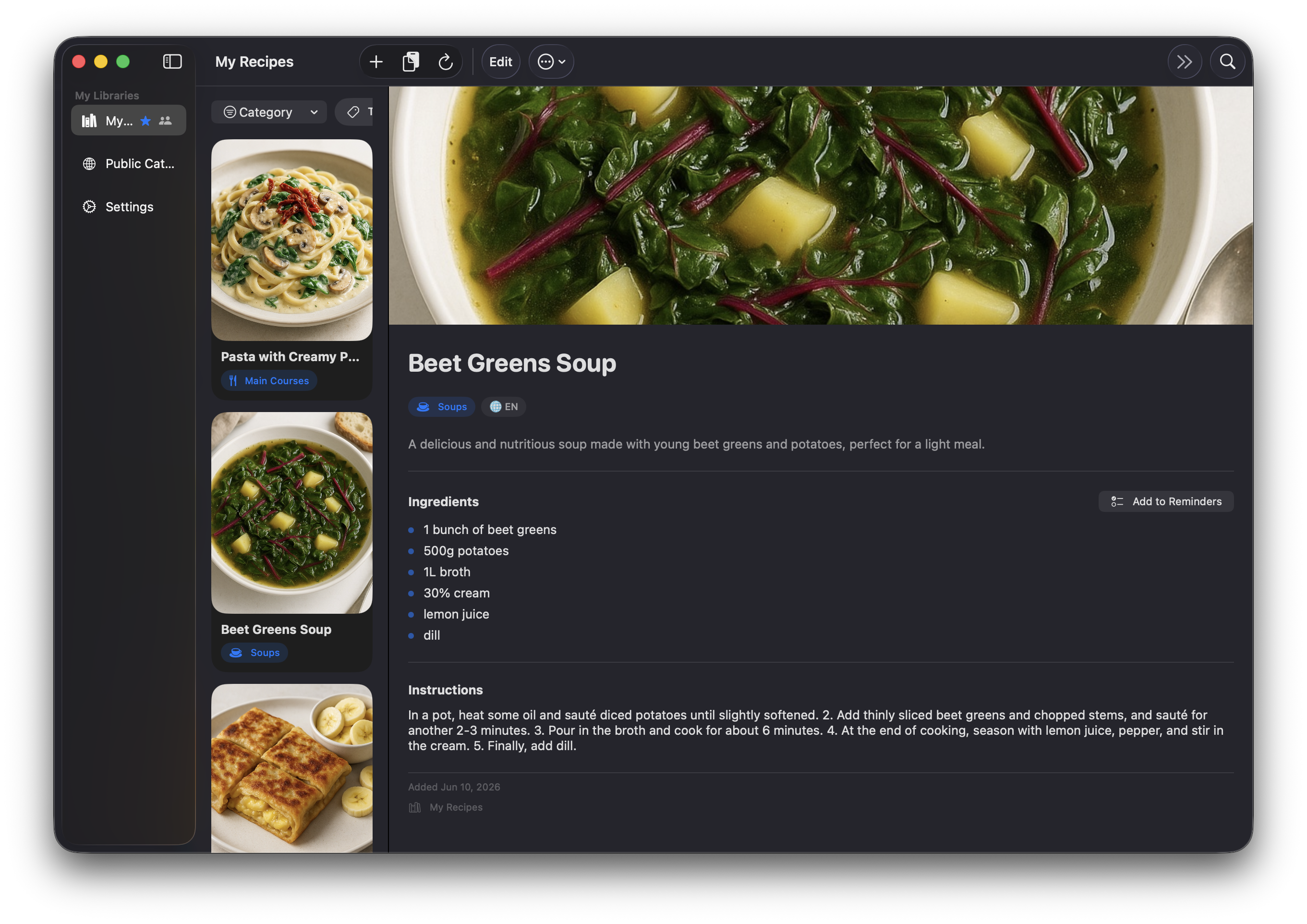The image size is (1307, 924).
Task: Click '30% cream' ingredient
Action: click(x=457, y=593)
